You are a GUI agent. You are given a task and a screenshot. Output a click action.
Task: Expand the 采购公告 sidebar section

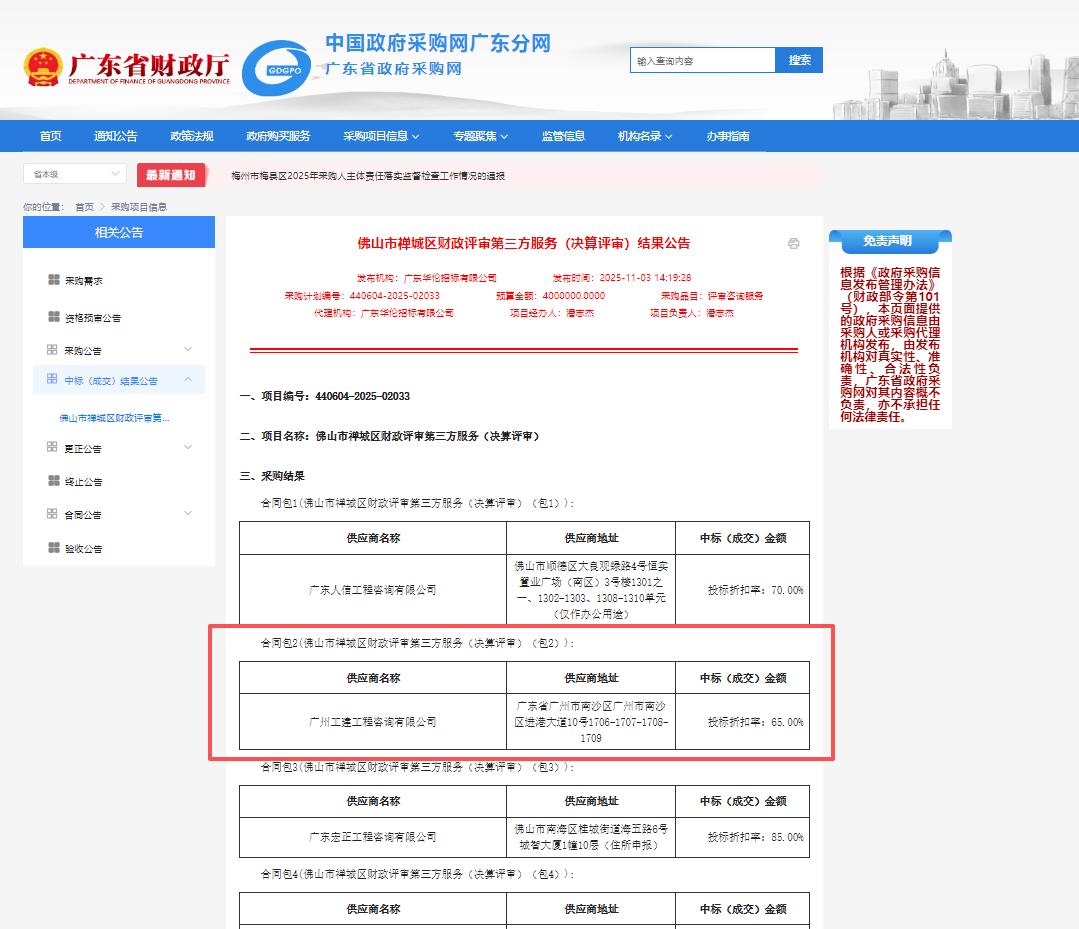[188, 349]
